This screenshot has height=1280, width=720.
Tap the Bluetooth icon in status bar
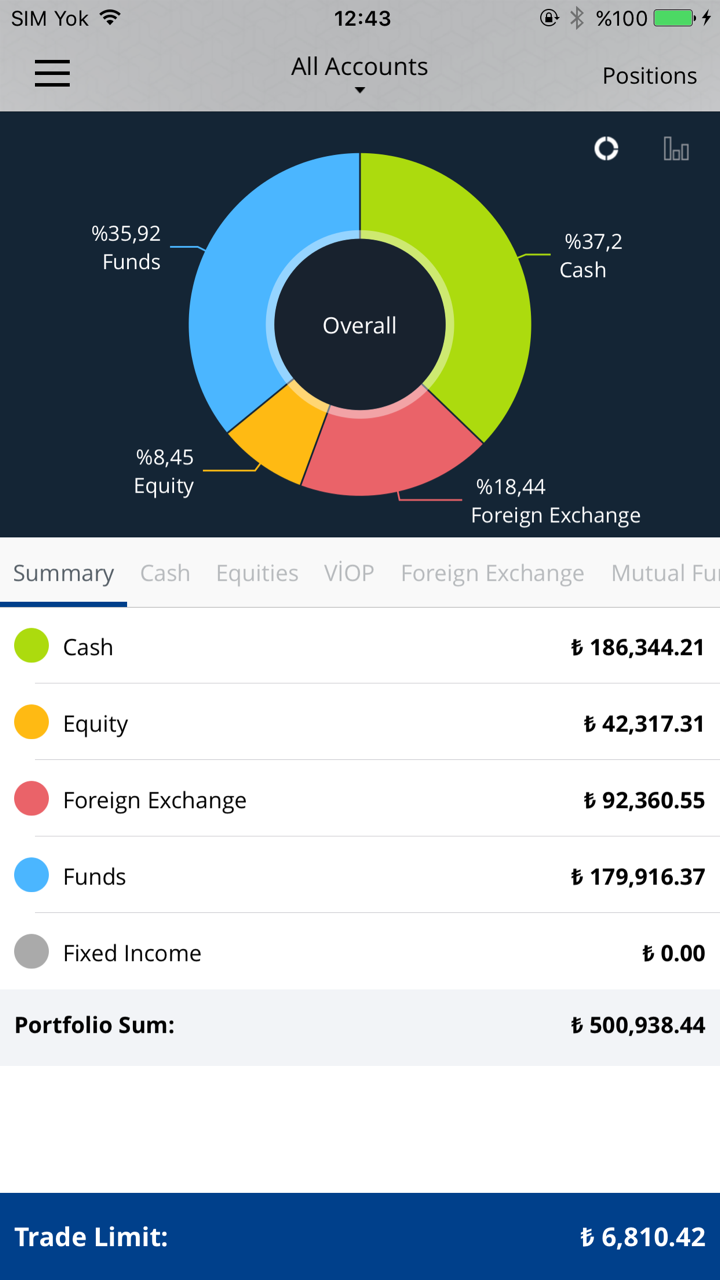click(x=577, y=18)
